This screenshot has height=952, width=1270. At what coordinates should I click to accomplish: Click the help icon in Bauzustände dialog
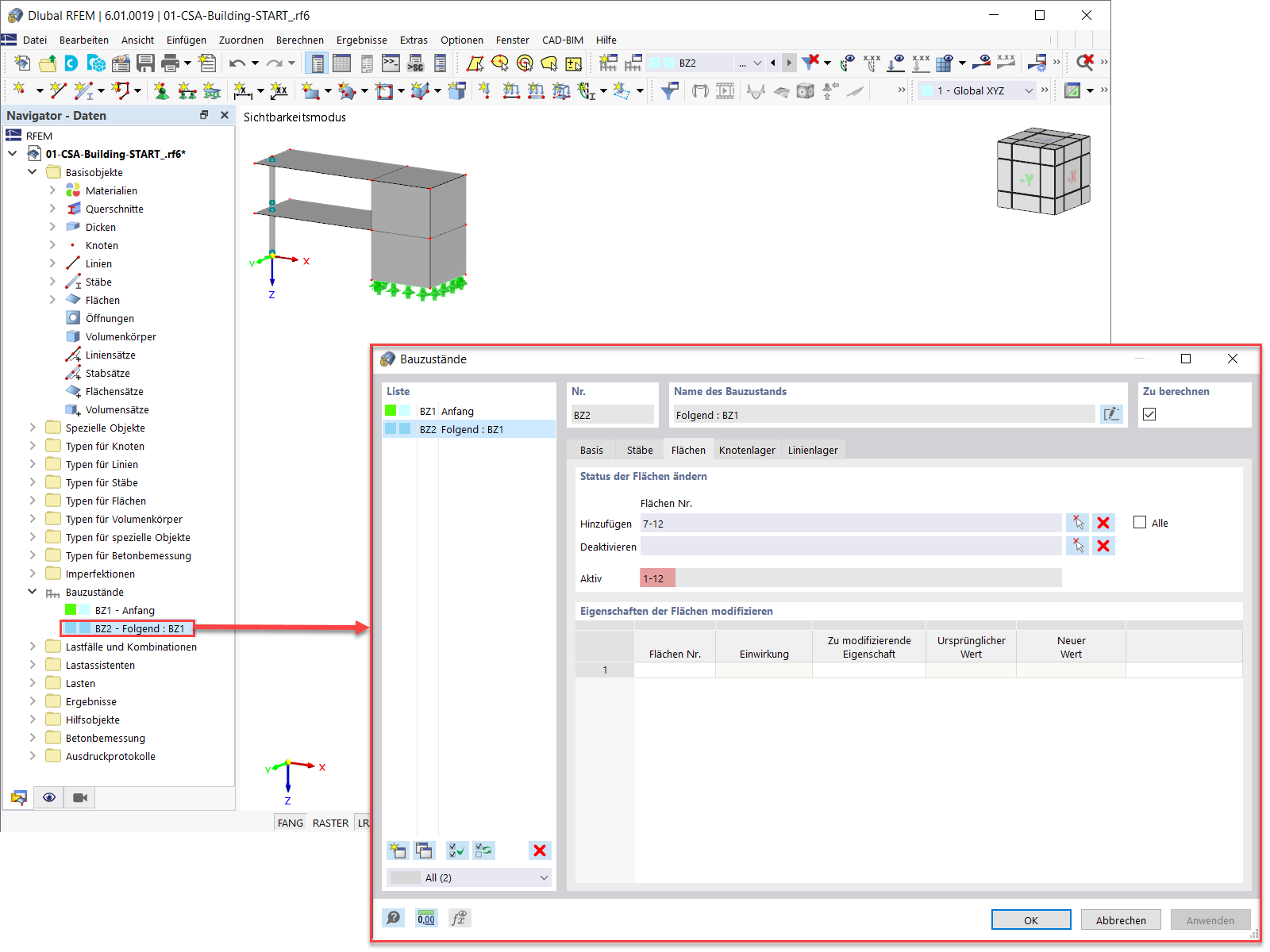(393, 918)
